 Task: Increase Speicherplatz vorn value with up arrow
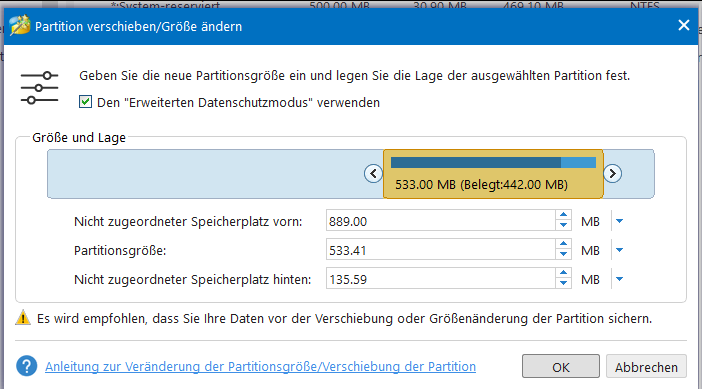coord(564,215)
